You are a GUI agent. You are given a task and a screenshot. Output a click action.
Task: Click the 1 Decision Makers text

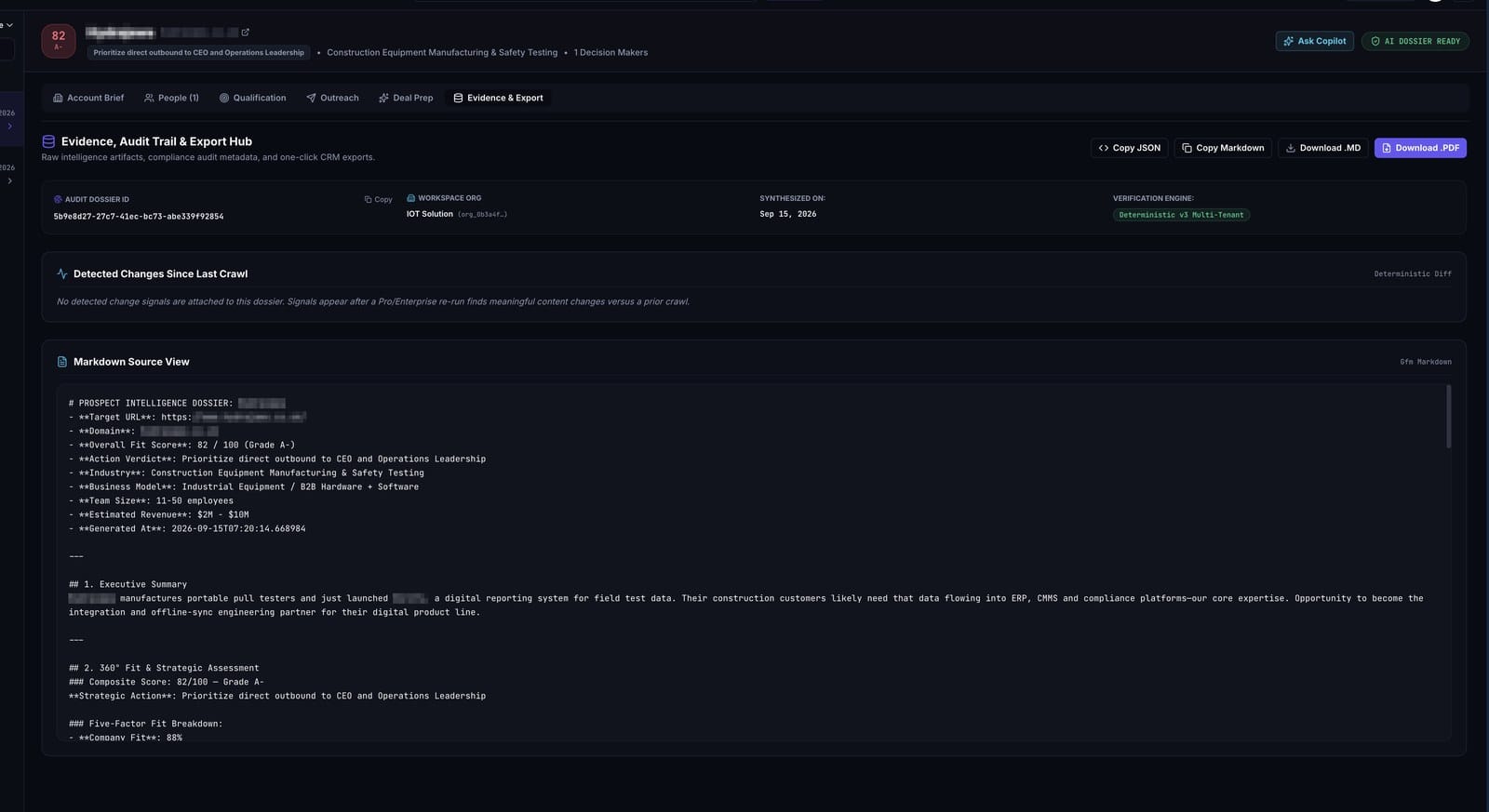pyautogui.click(x=610, y=53)
